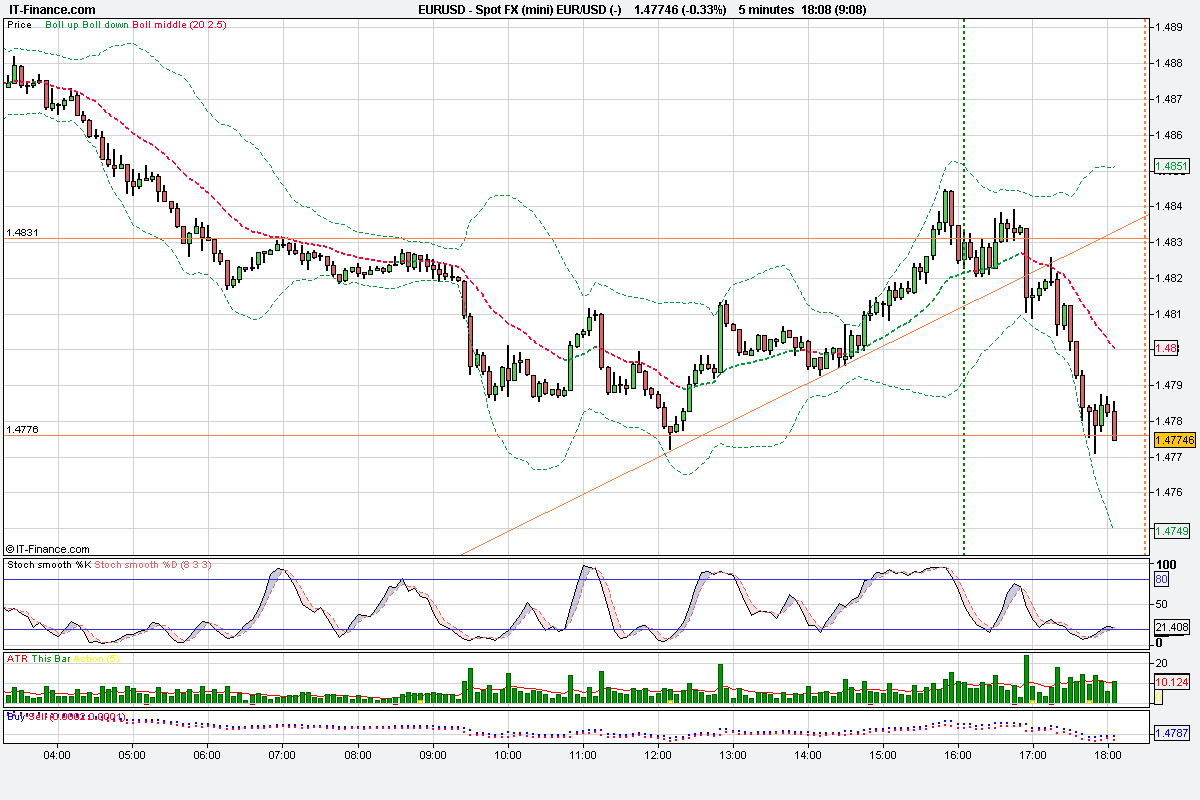Click the "1.486" price axis label
Viewport: 1200px width, 800px height.
coord(1170,135)
